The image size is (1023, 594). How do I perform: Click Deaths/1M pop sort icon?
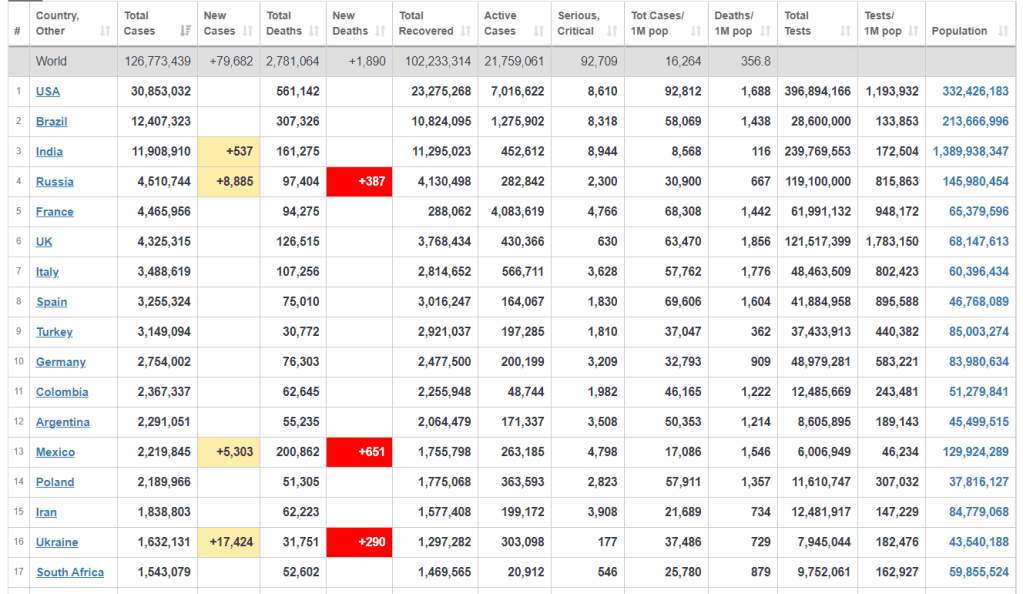point(766,32)
